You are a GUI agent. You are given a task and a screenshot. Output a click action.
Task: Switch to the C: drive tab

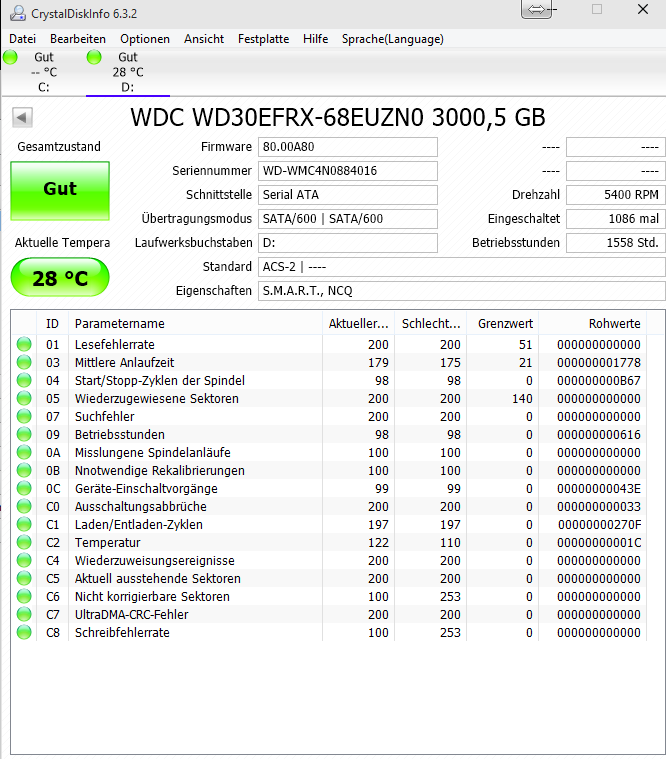tap(44, 72)
